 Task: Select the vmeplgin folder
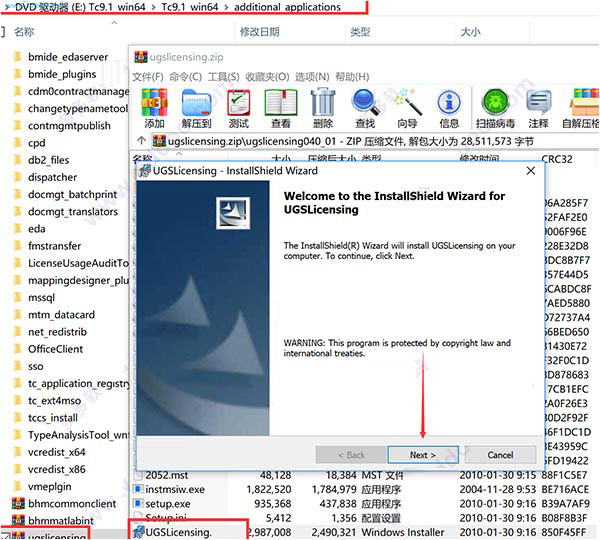point(49,487)
